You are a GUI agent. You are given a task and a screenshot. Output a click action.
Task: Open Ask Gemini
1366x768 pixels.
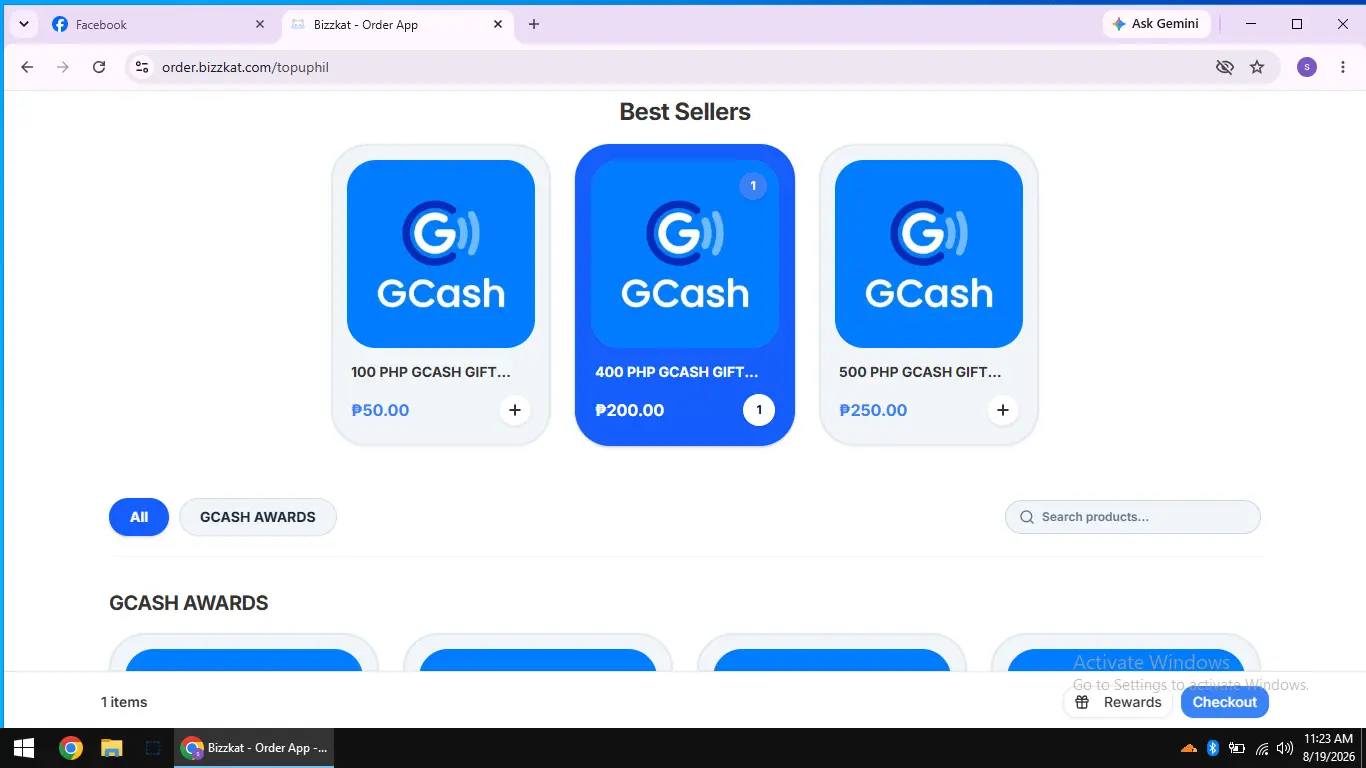(1156, 24)
